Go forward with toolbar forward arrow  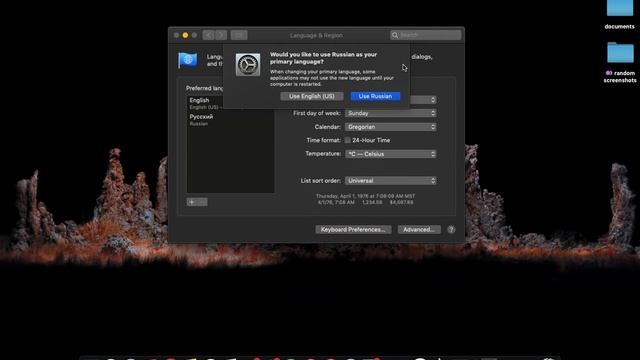(221, 35)
